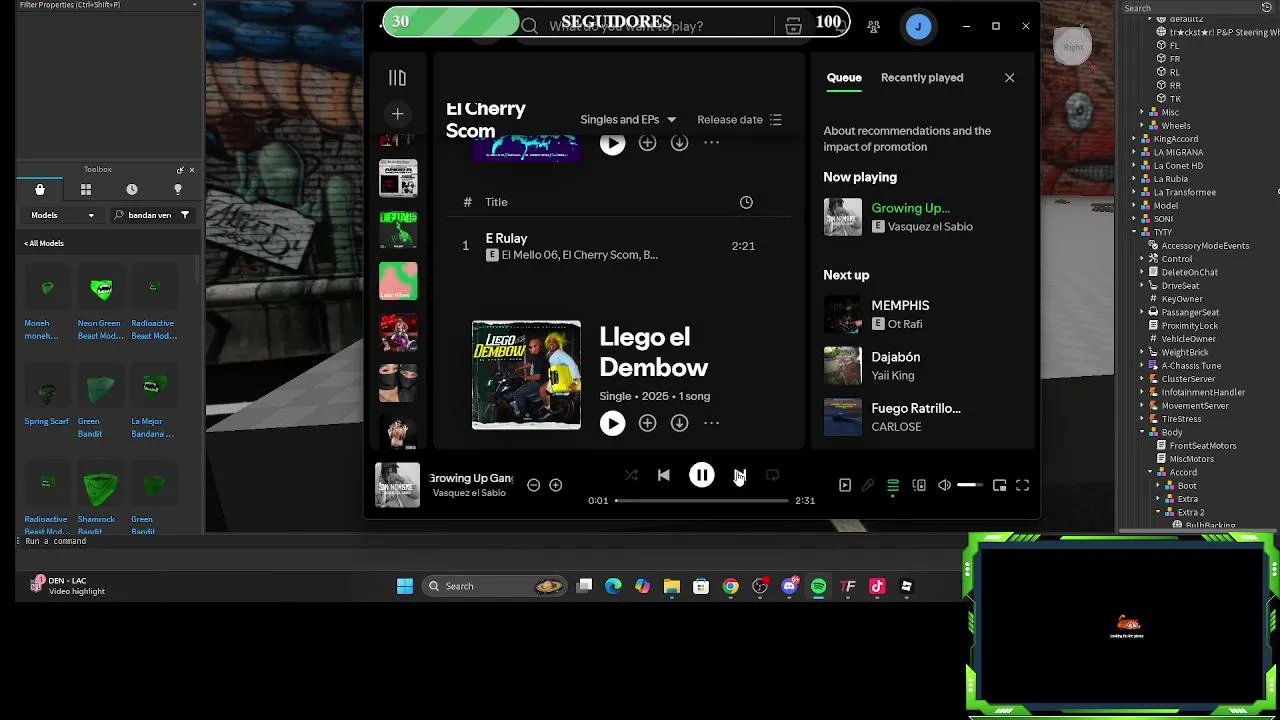Switch to Recently played tab
The image size is (1280, 720).
(x=922, y=77)
